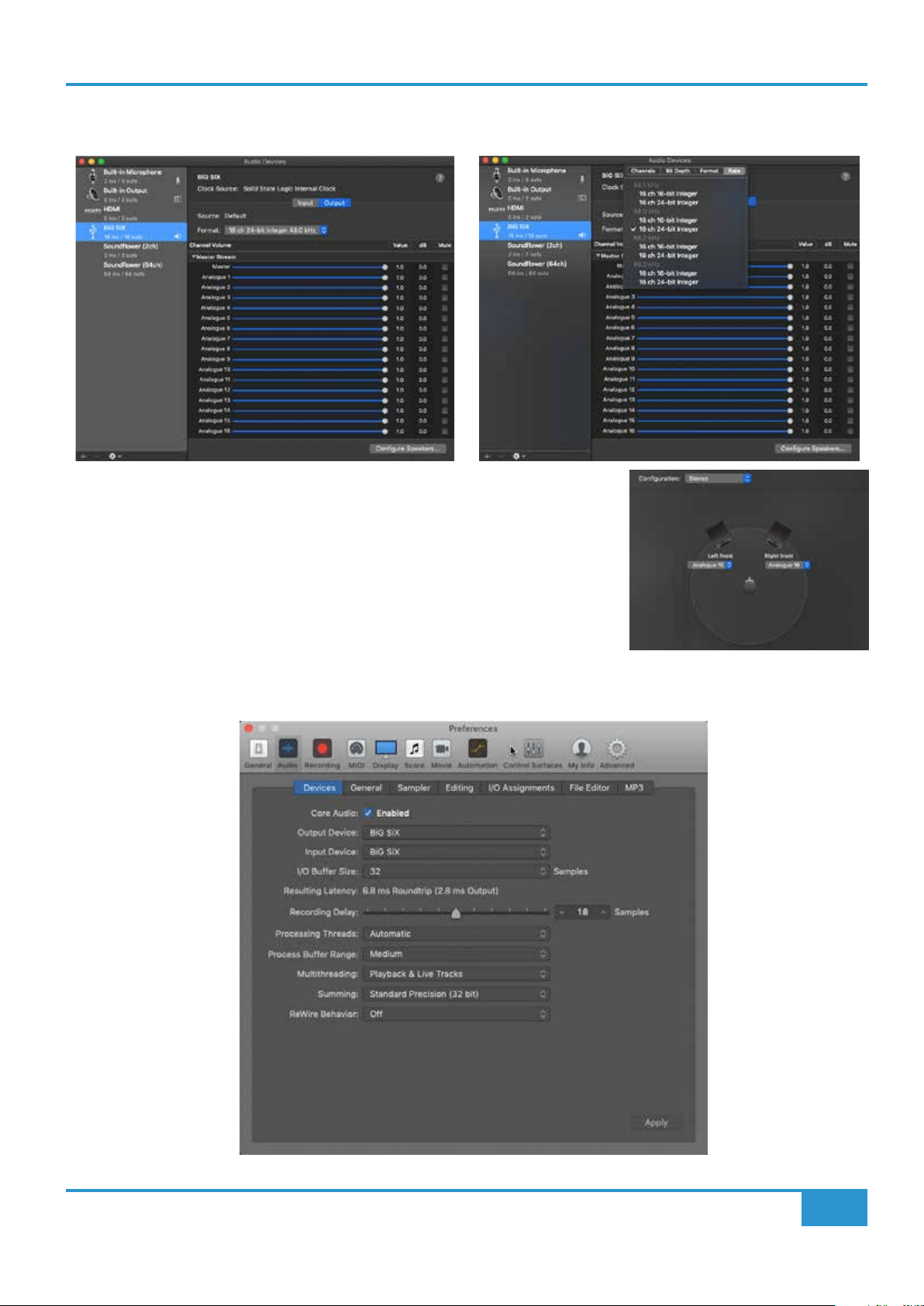Image resolution: width=924 pixels, height=1306 pixels.
Task: Select HDMI device in window with open format menu
Action: (x=535, y=212)
